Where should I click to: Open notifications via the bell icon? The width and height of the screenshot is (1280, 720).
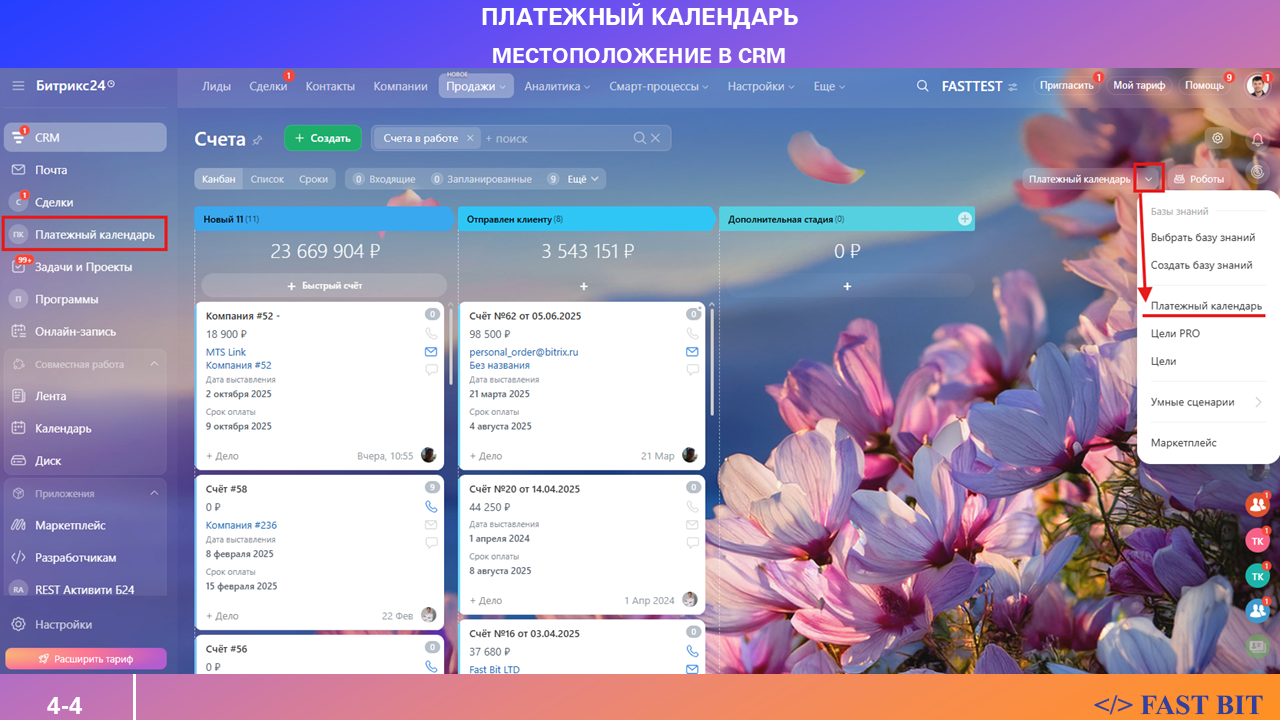pos(1258,139)
